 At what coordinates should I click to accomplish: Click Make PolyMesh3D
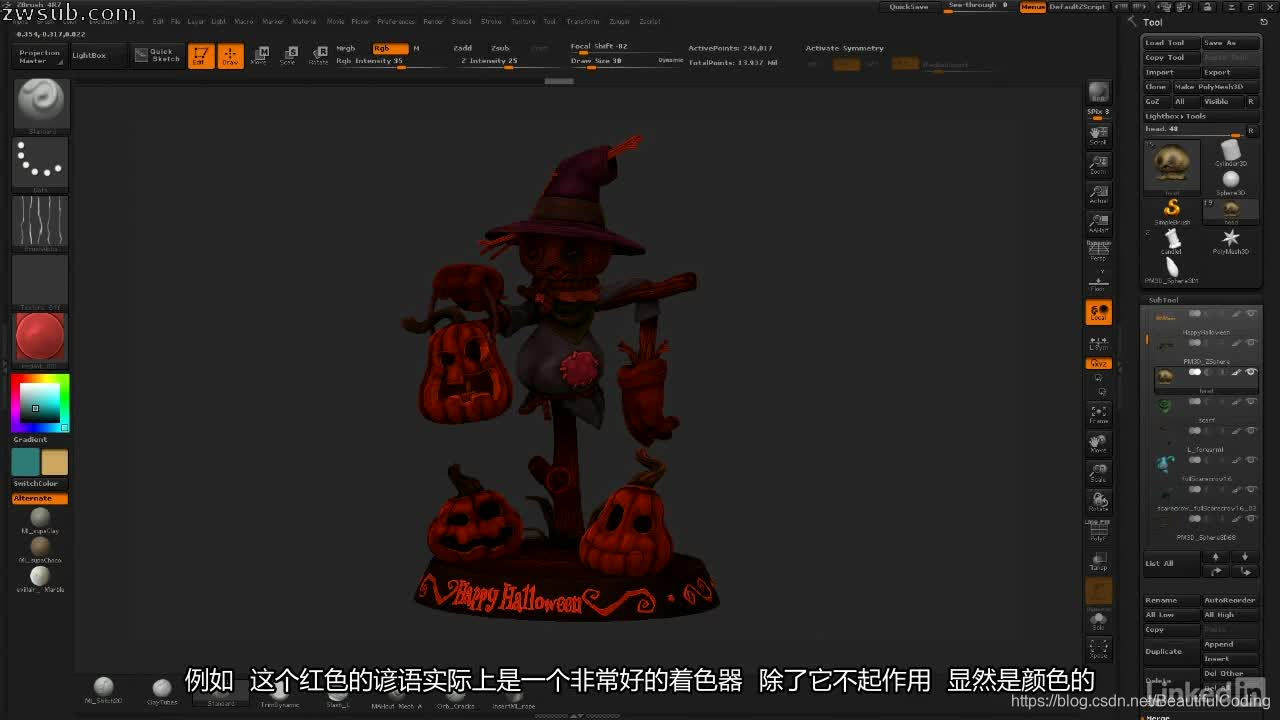tap(1215, 87)
